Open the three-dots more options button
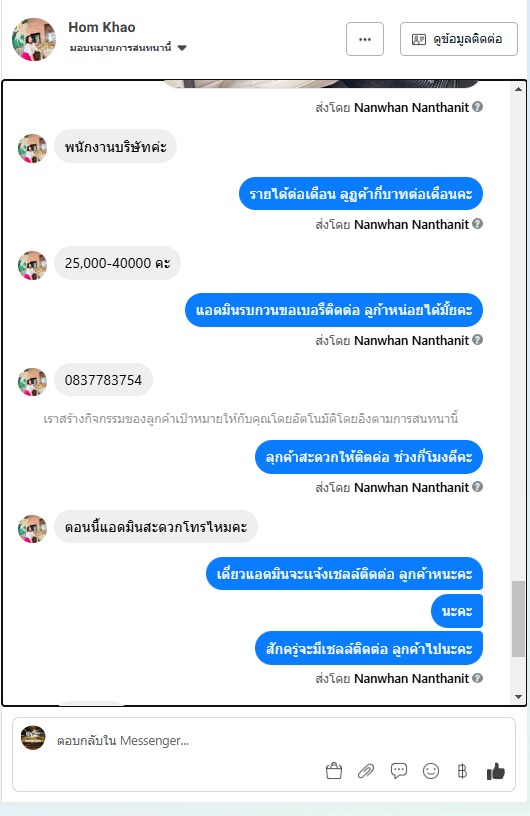This screenshot has height=816, width=530. pyautogui.click(x=365, y=39)
